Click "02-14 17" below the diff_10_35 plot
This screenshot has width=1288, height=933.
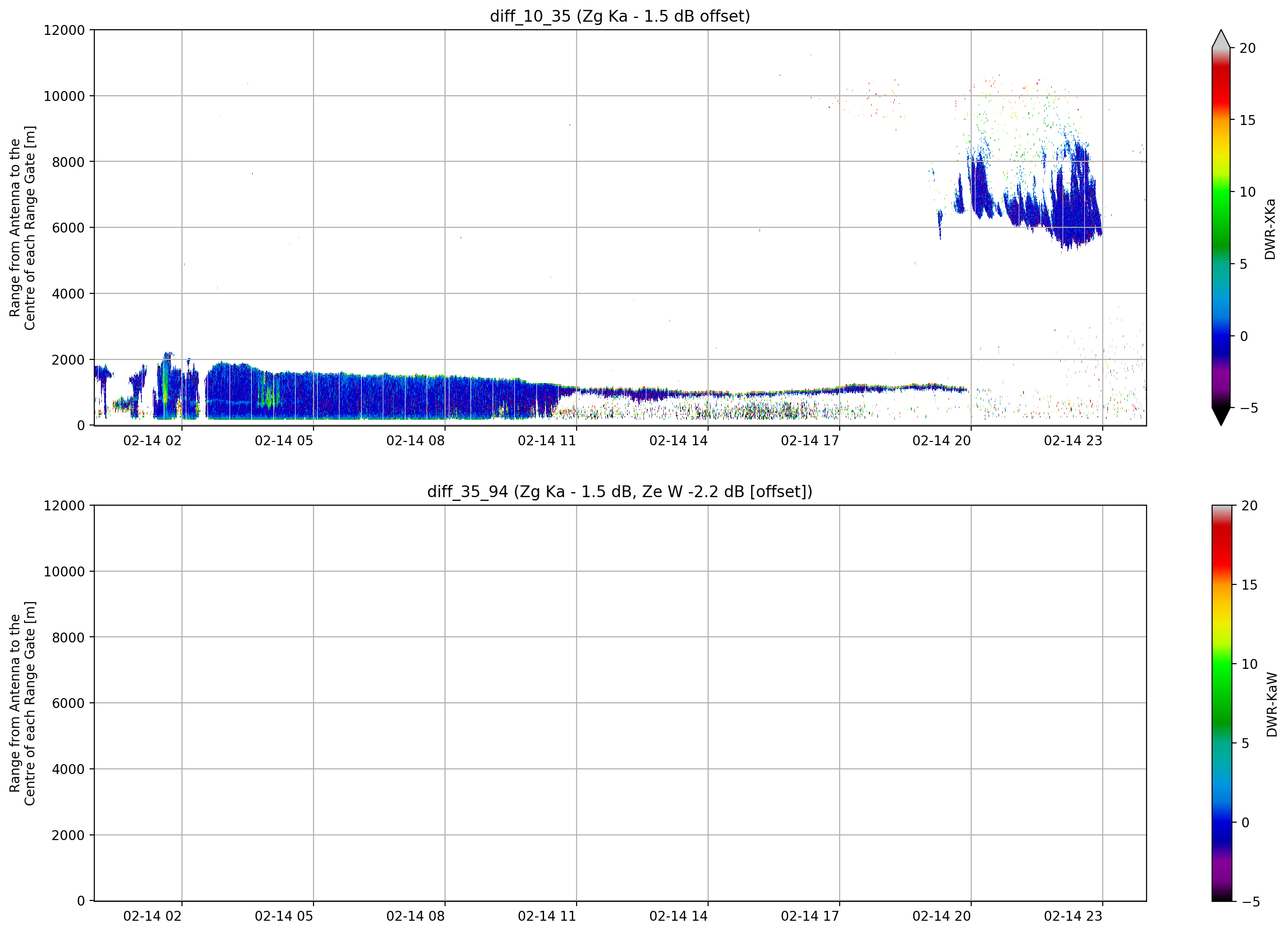[x=810, y=441]
